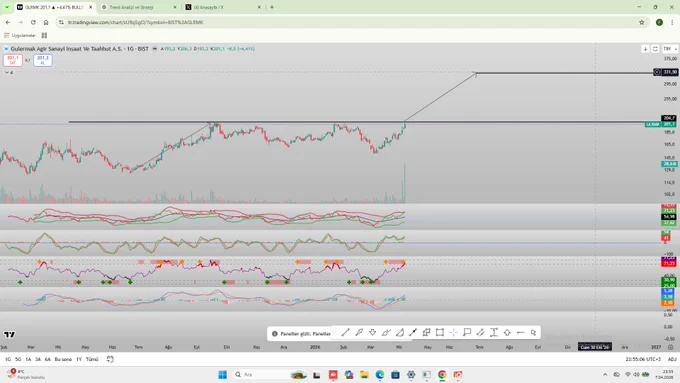Select the callout comment tool
Viewport: 680px width, 383px height.
(x=467, y=333)
